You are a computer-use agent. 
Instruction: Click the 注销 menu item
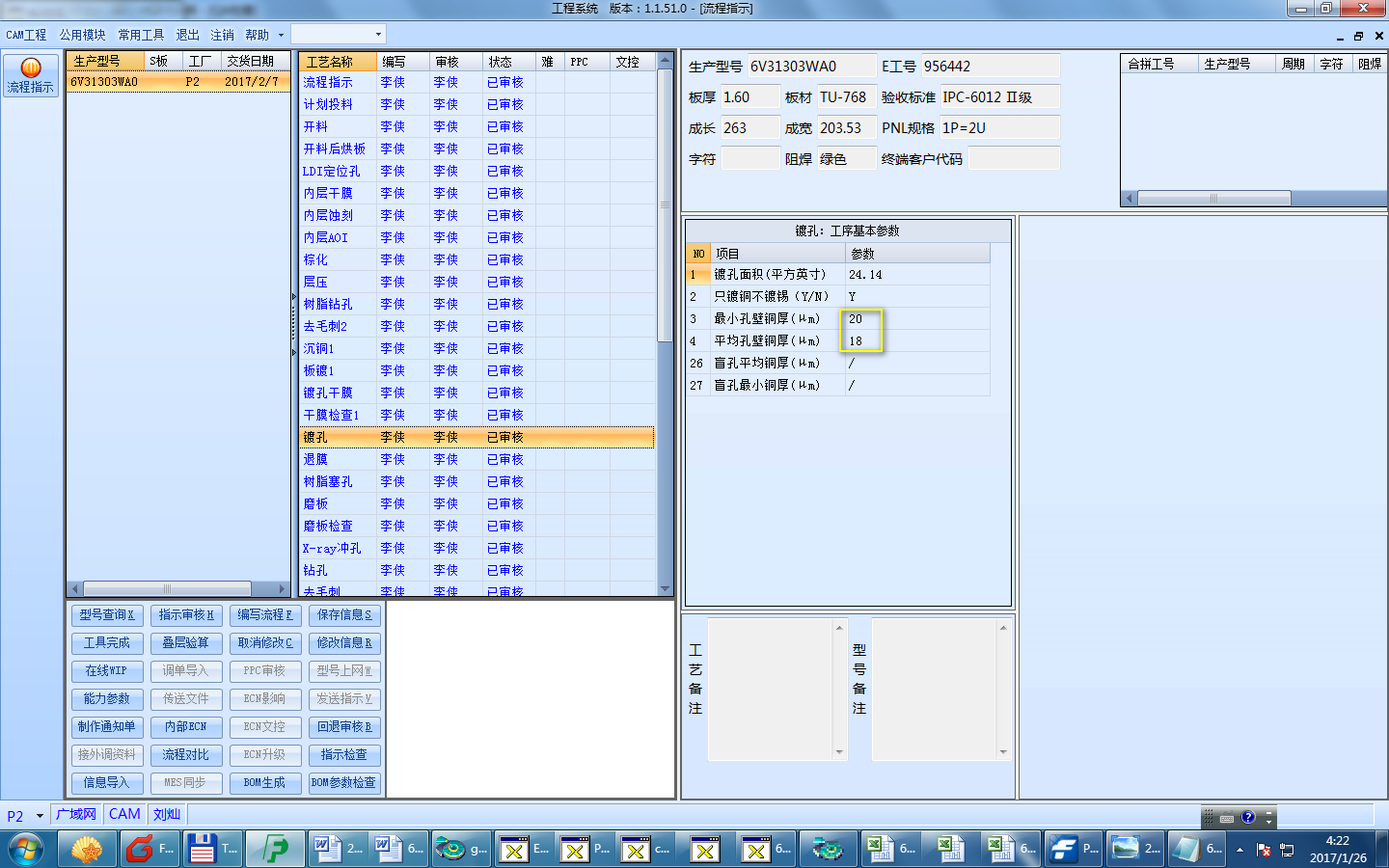[222, 35]
